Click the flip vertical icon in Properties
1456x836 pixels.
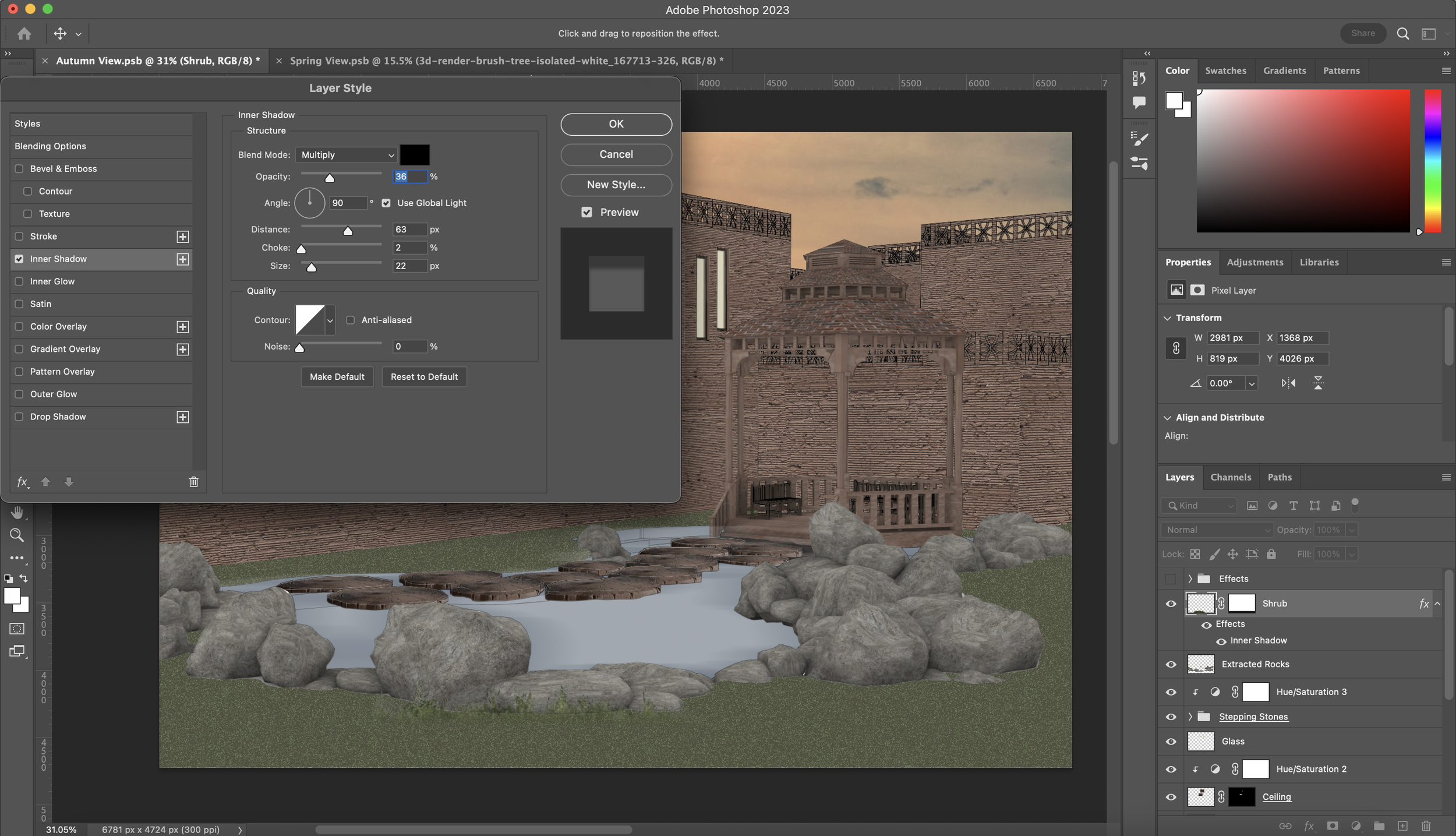coord(1318,383)
